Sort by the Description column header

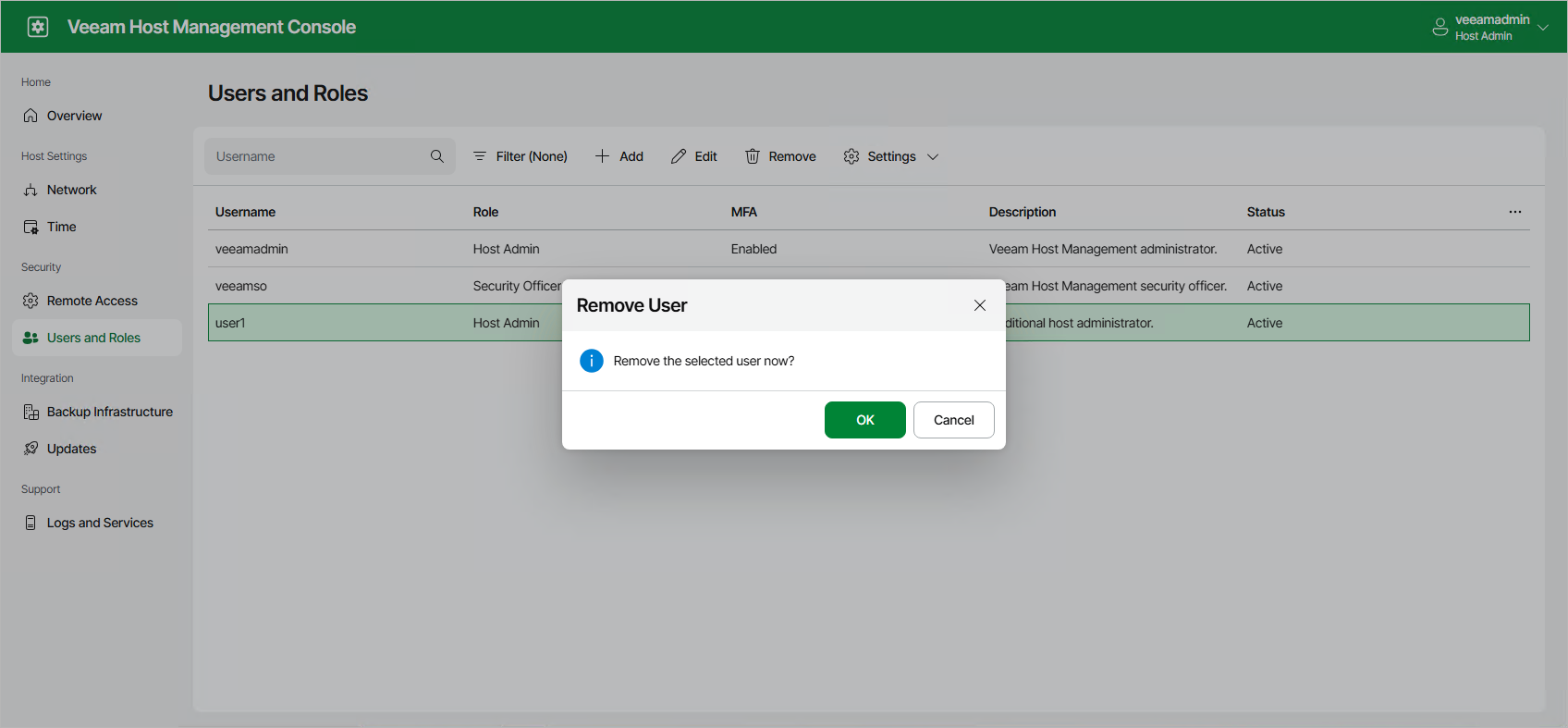[x=1023, y=212]
